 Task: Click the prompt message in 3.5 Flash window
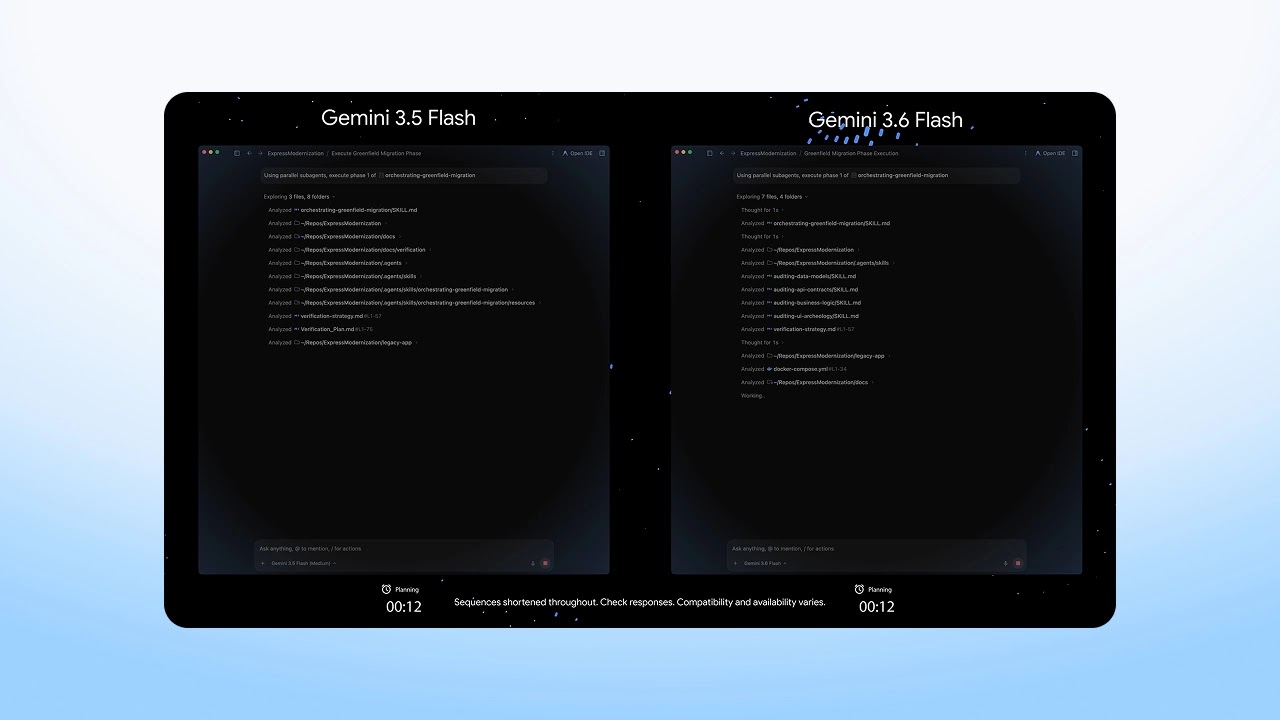(404, 175)
